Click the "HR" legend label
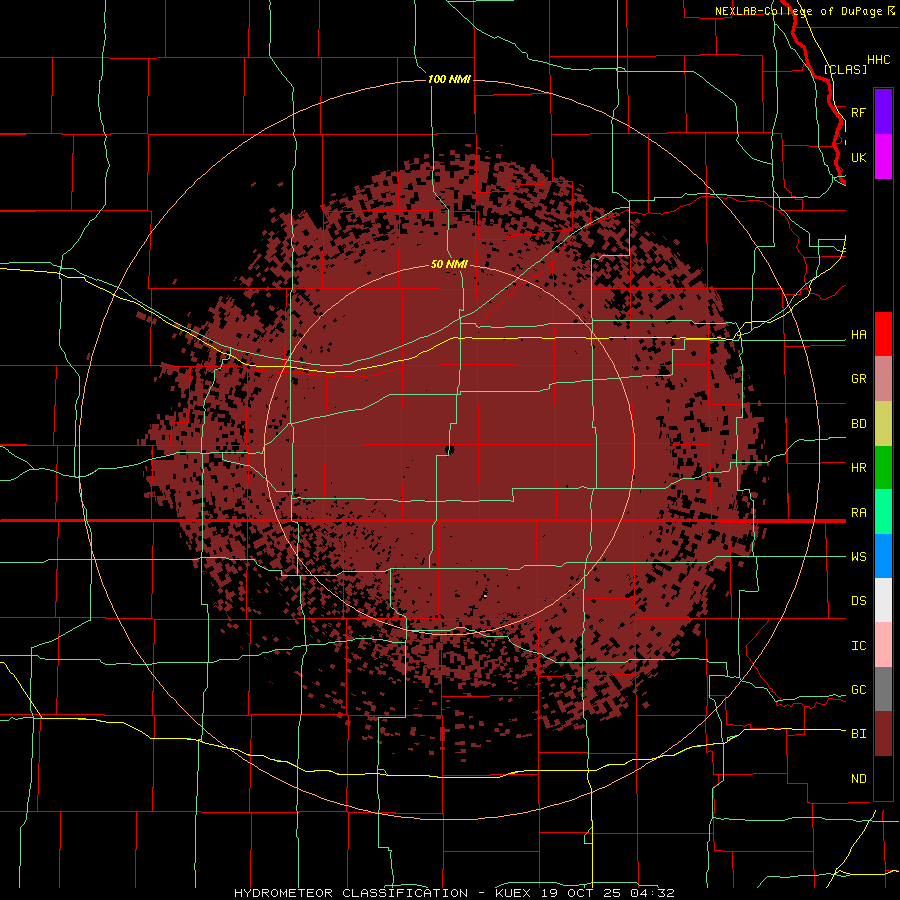The height and width of the screenshot is (900, 900). (x=858, y=468)
